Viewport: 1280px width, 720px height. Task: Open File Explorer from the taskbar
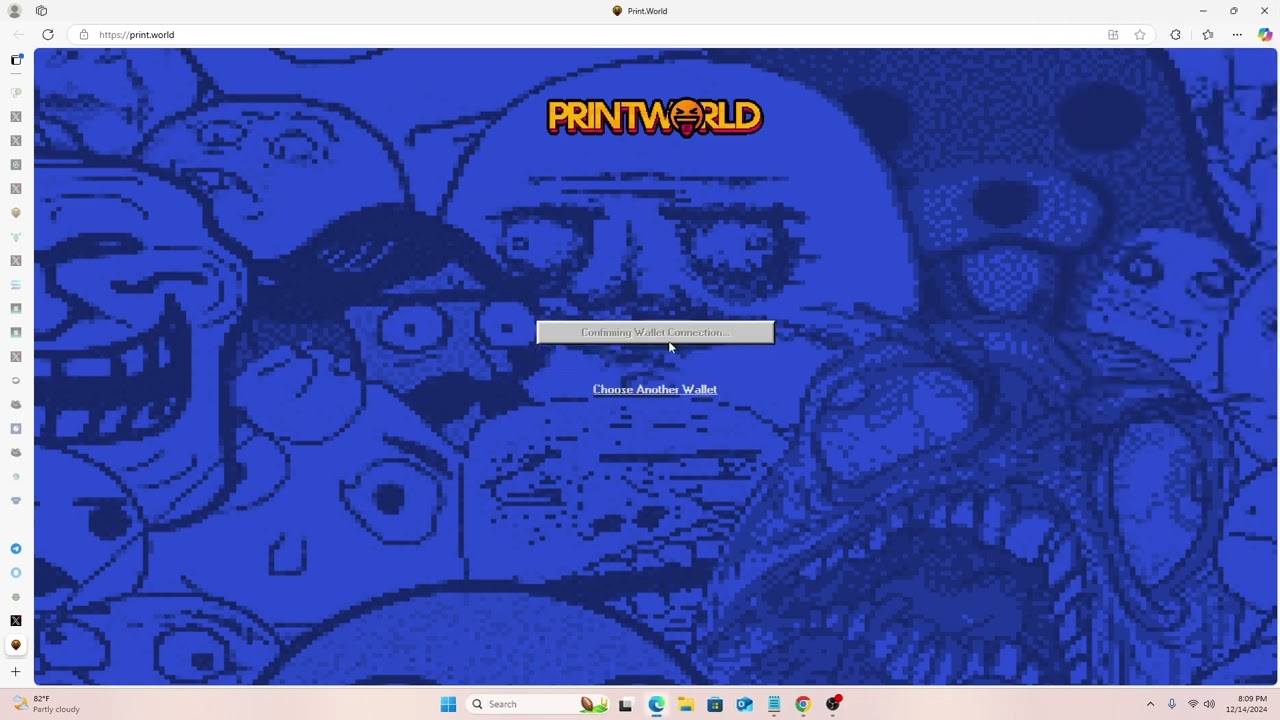685,704
